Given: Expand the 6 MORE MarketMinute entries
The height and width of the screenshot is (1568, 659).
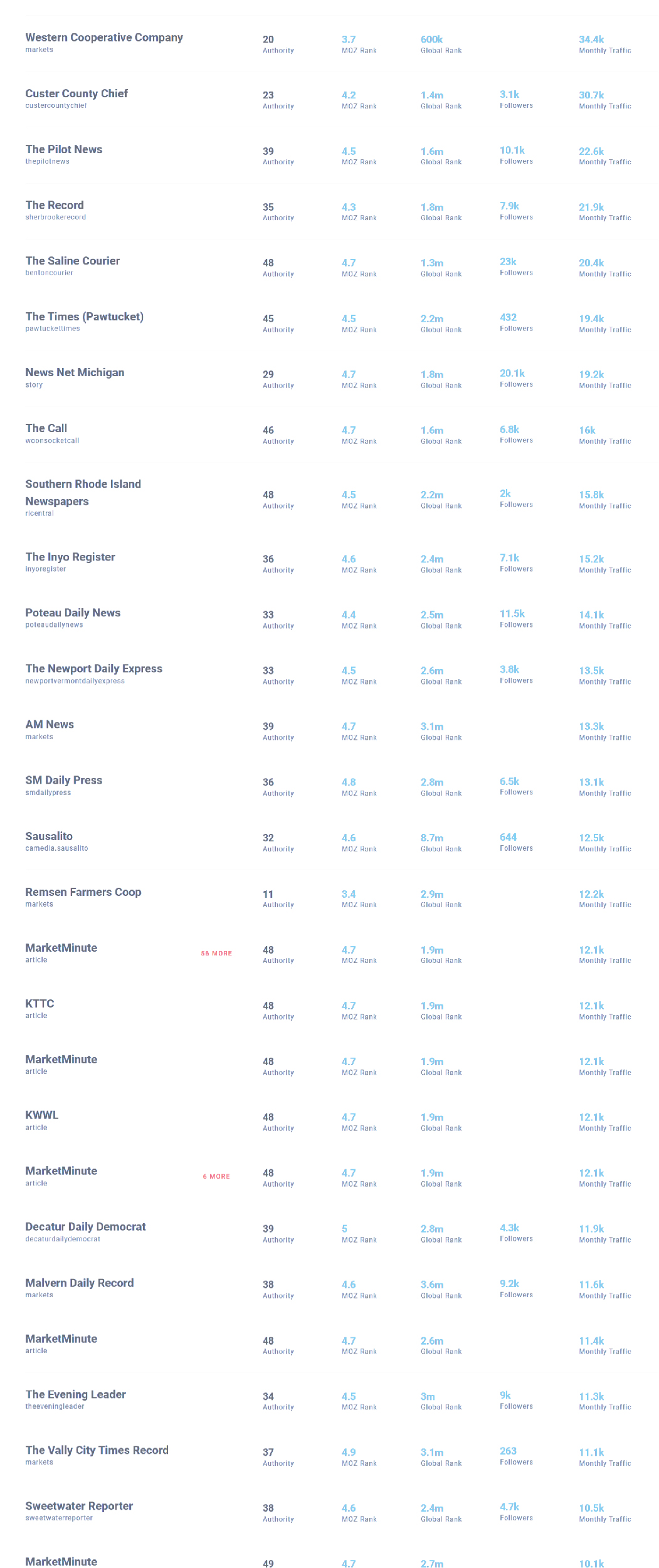Looking at the screenshot, I should [216, 1176].
